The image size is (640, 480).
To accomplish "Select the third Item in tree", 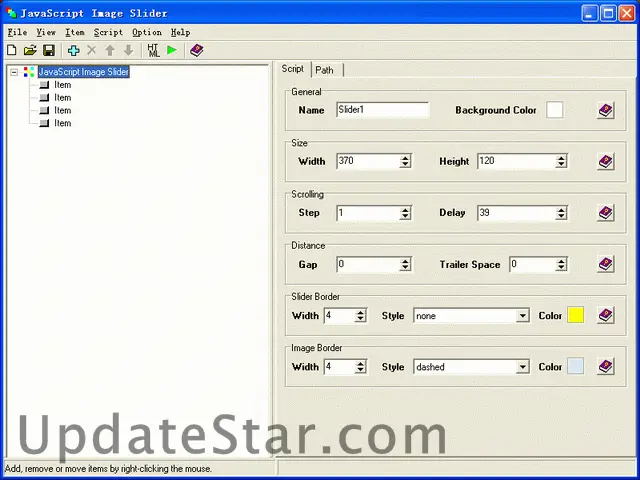I will coord(62,110).
